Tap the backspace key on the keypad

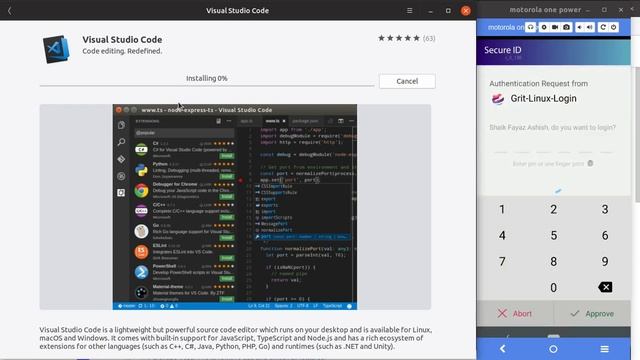[605, 287]
